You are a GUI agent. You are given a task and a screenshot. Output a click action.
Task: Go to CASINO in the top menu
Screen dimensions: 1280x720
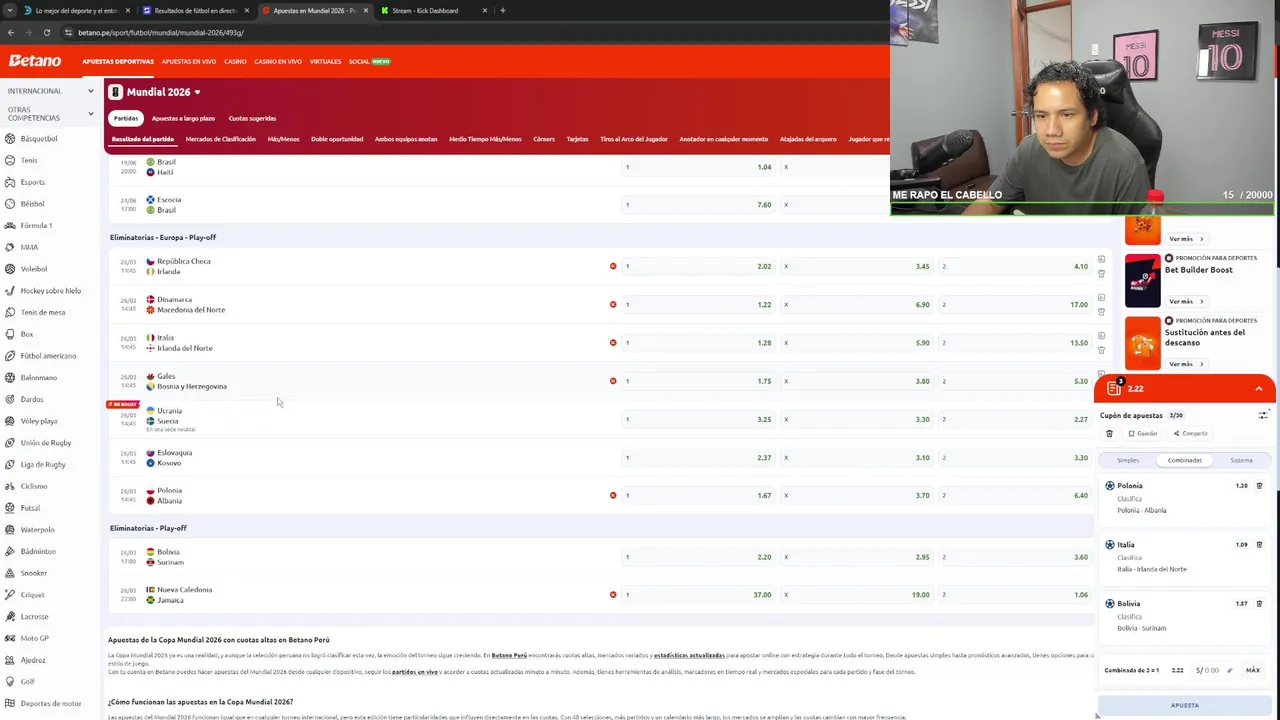(x=235, y=61)
